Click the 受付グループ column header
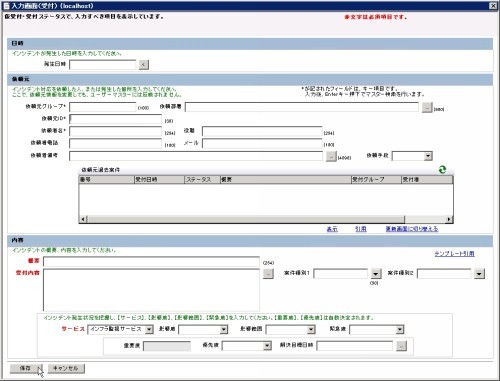 click(376, 179)
